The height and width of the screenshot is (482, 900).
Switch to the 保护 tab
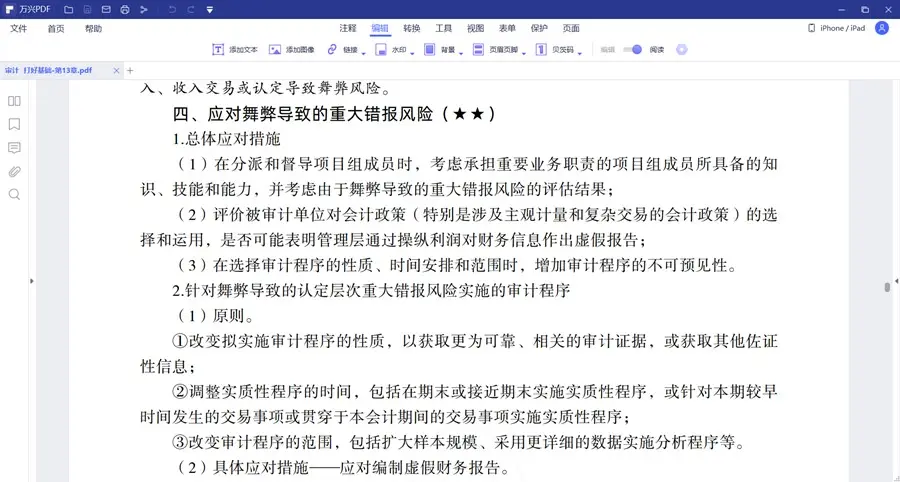click(539, 28)
